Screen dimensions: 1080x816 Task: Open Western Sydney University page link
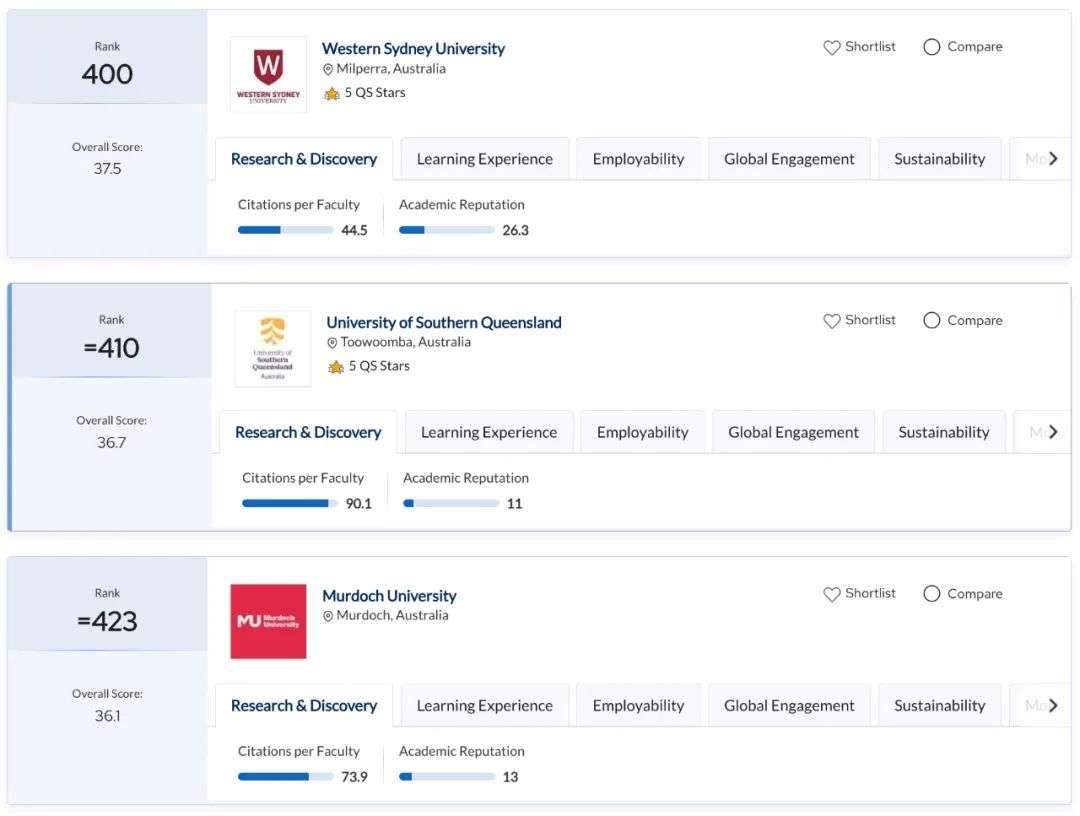tap(413, 49)
